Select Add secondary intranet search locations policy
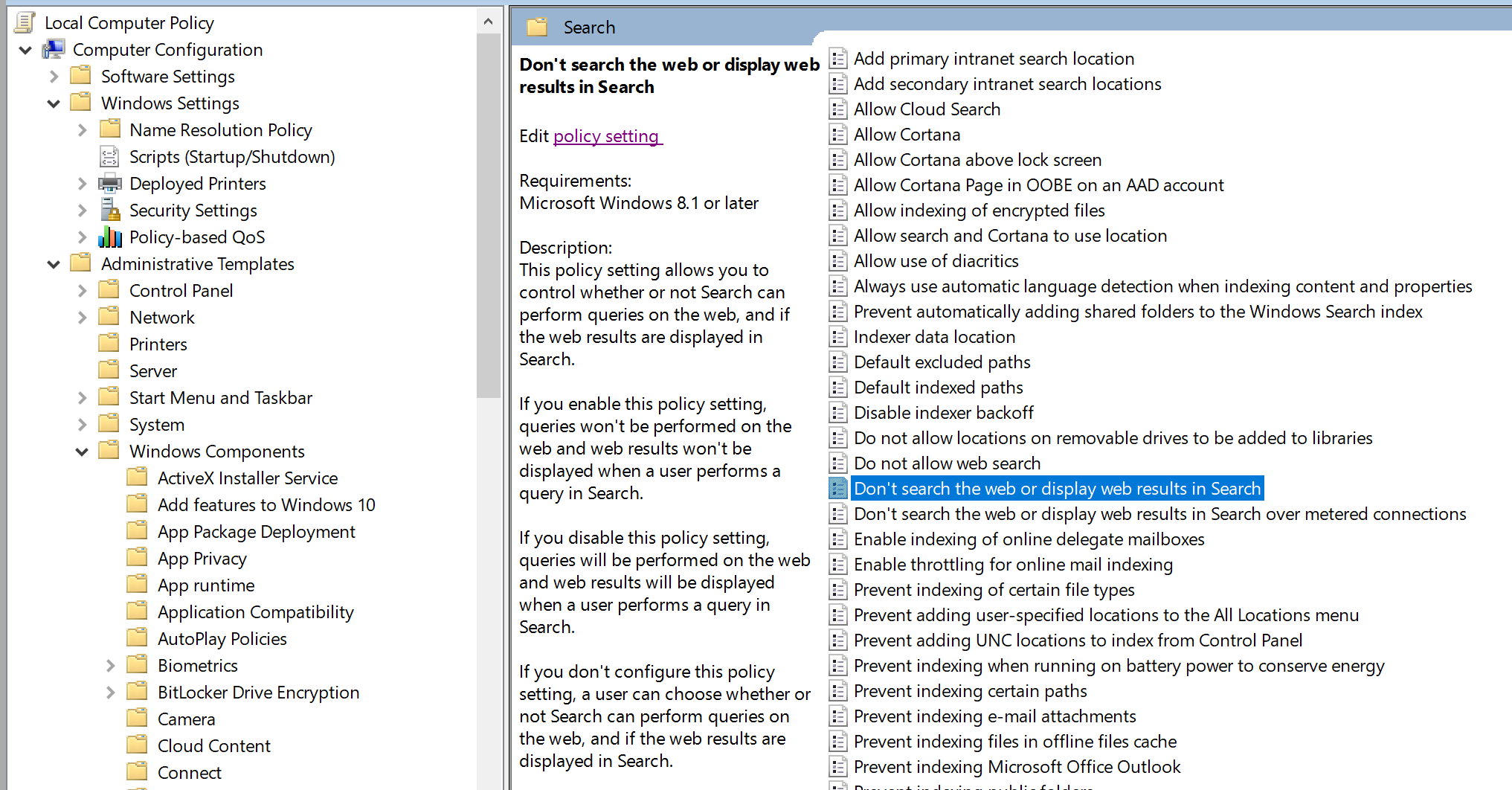The image size is (1512, 790). tap(1007, 84)
